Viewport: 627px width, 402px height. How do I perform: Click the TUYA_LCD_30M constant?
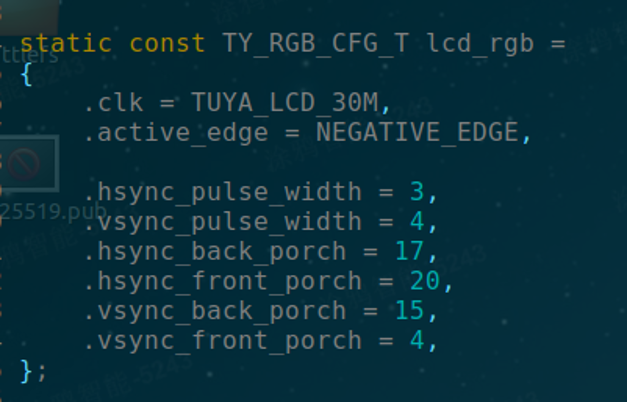click(x=285, y=103)
